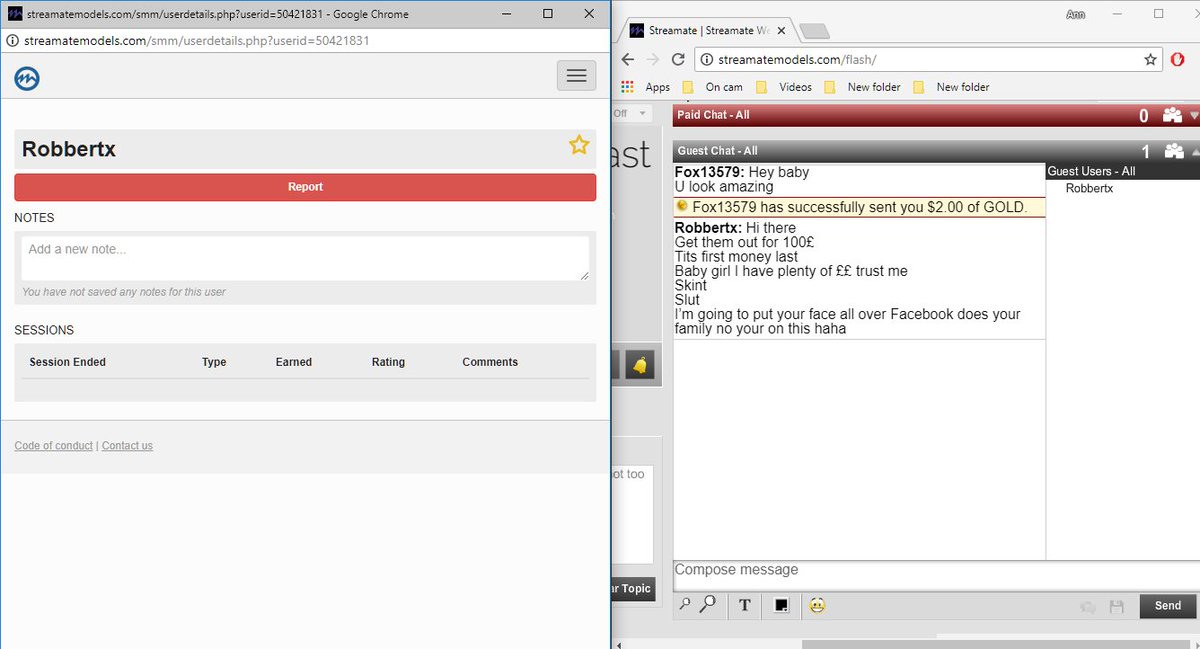The height and width of the screenshot is (649, 1200).
Task: Open the emoticon smiley picker
Action: click(818, 605)
